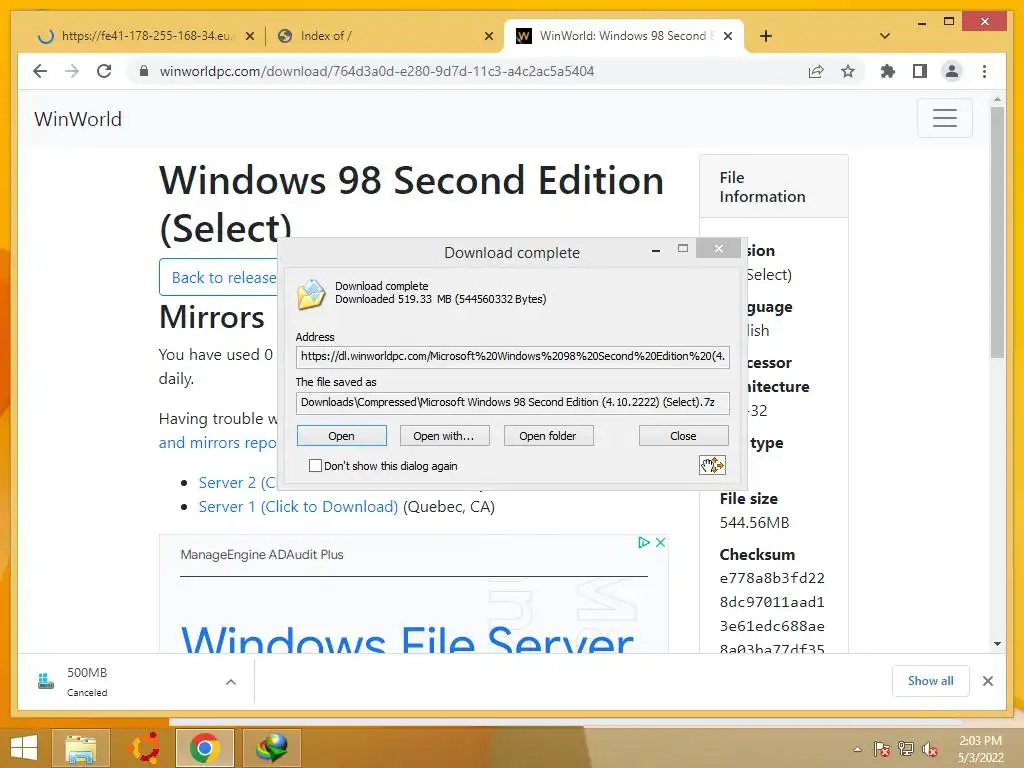Image resolution: width=1024 pixels, height=768 pixels.
Task: Click the AdChoices triangle icon
Action: click(x=643, y=542)
